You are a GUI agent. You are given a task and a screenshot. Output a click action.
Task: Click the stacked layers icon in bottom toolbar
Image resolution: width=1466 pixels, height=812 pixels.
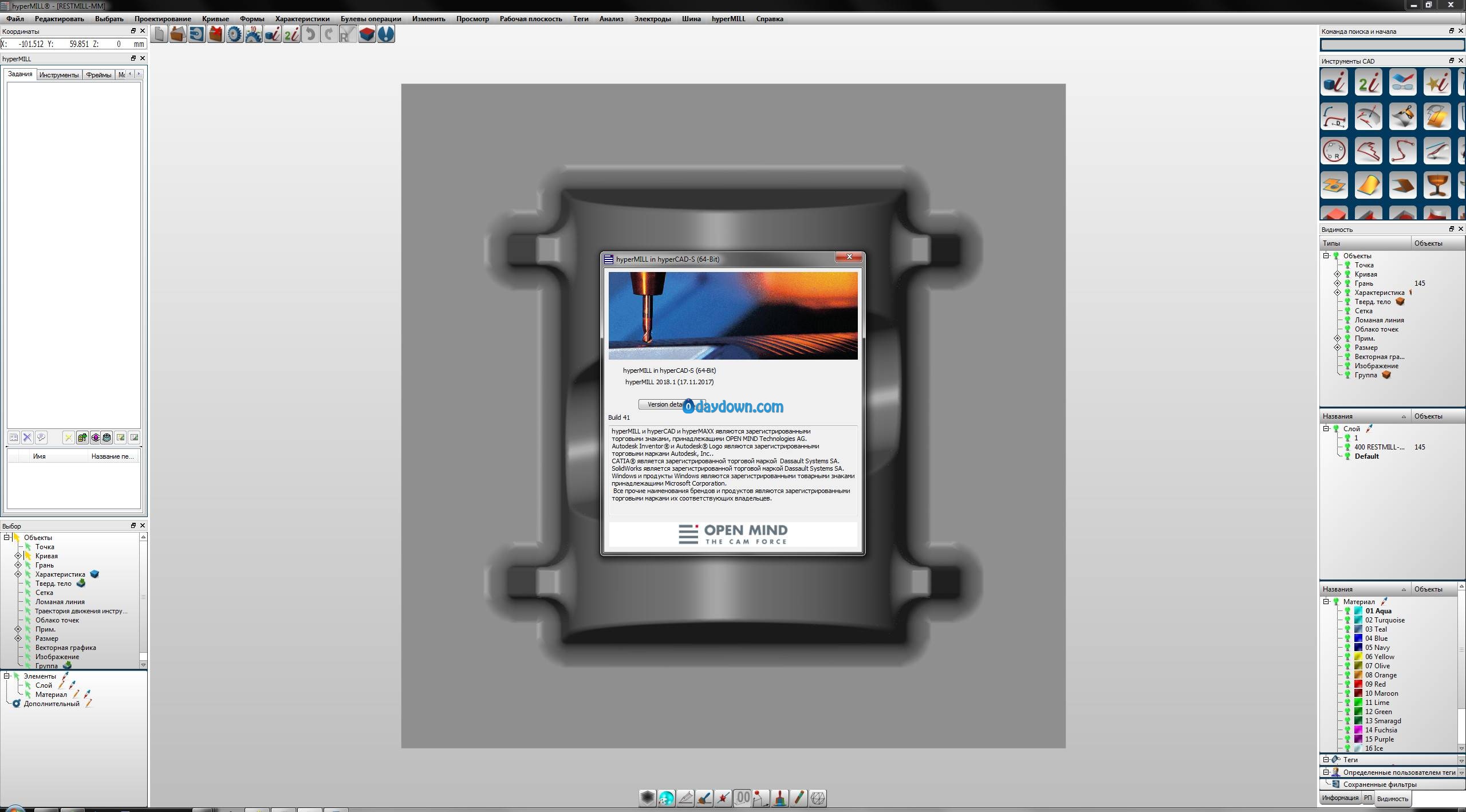point(647,798)
